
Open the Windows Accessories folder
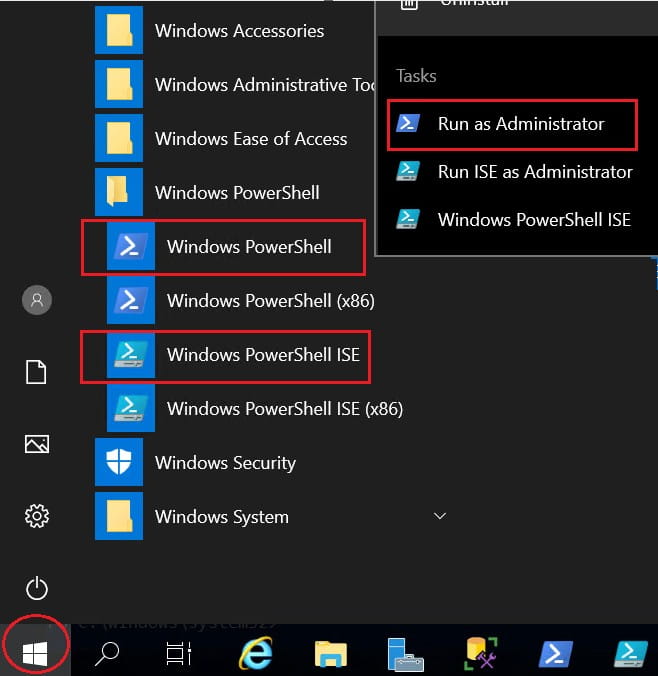tap(239, 31)
